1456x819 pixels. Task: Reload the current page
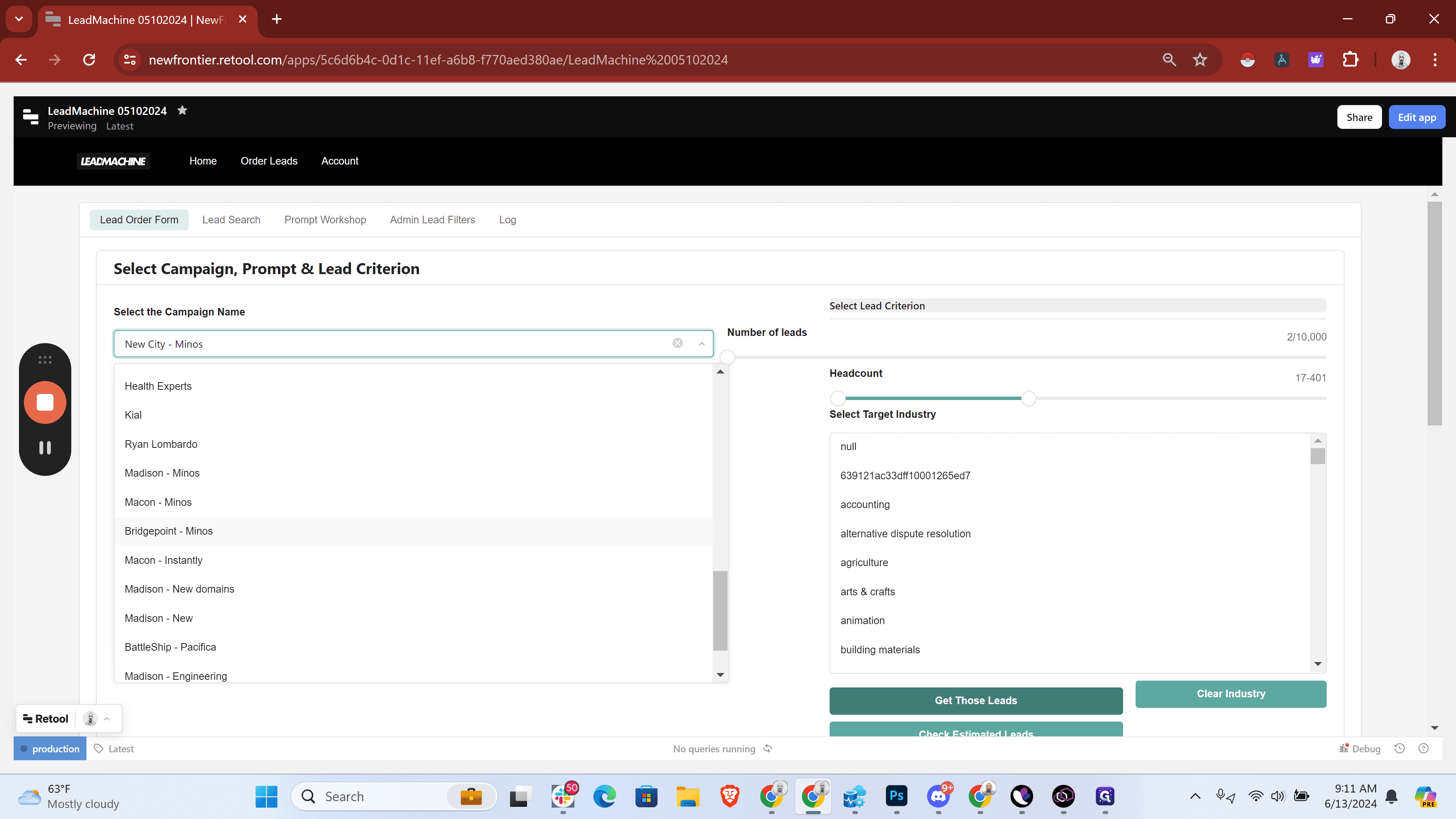(89, 60)
